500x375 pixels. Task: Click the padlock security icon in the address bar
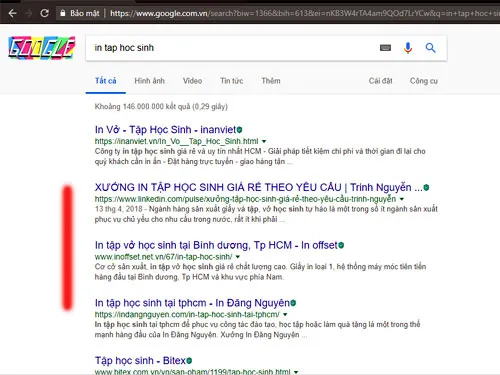tap(62, 13)
